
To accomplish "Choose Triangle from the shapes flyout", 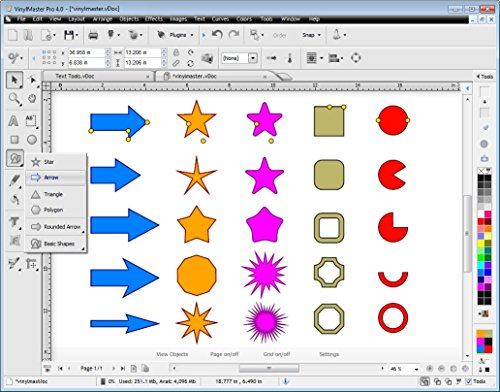I will point(56,194).
